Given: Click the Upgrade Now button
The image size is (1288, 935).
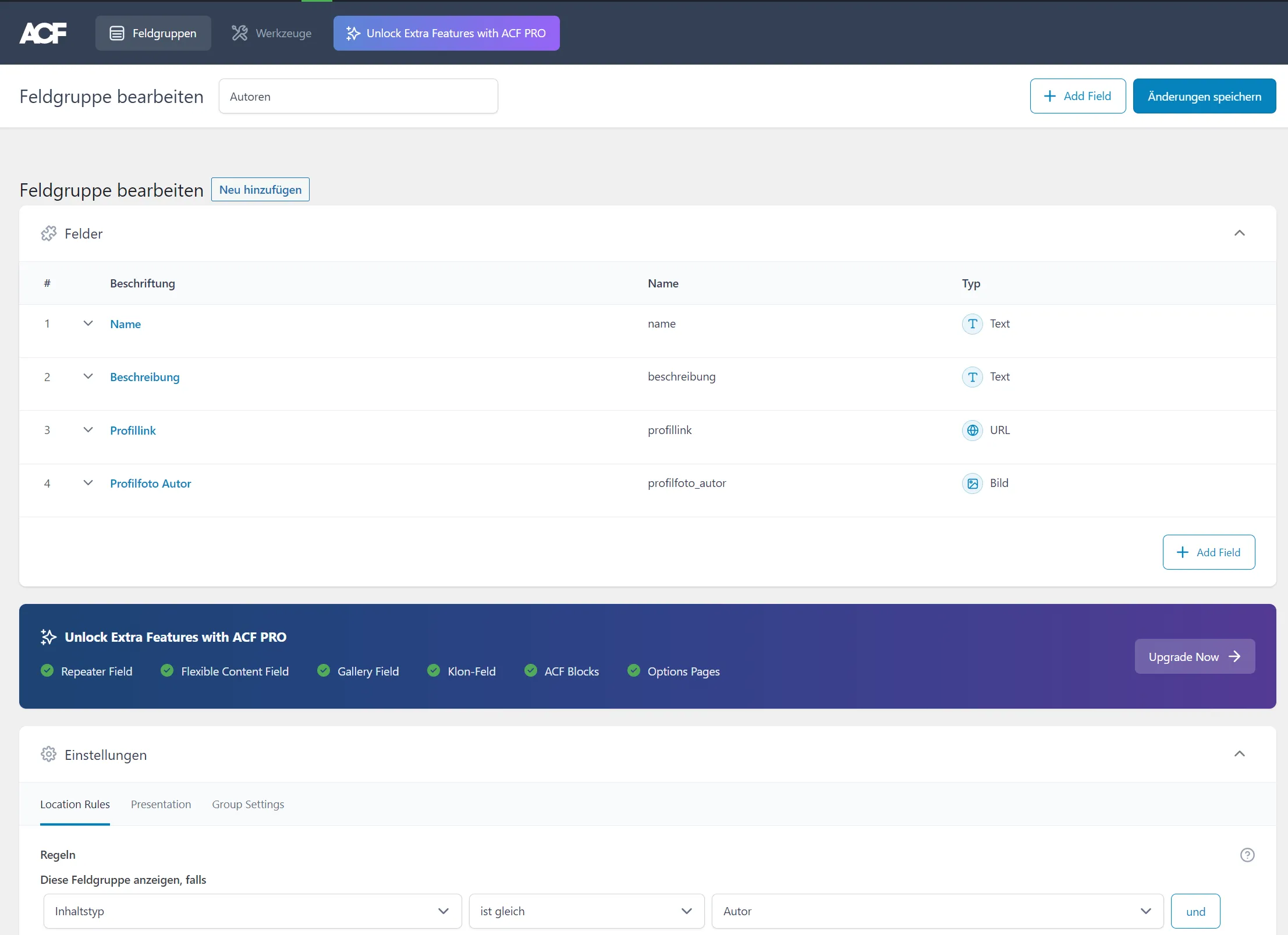Looking at the screenshot, I should click(1195, 656).
